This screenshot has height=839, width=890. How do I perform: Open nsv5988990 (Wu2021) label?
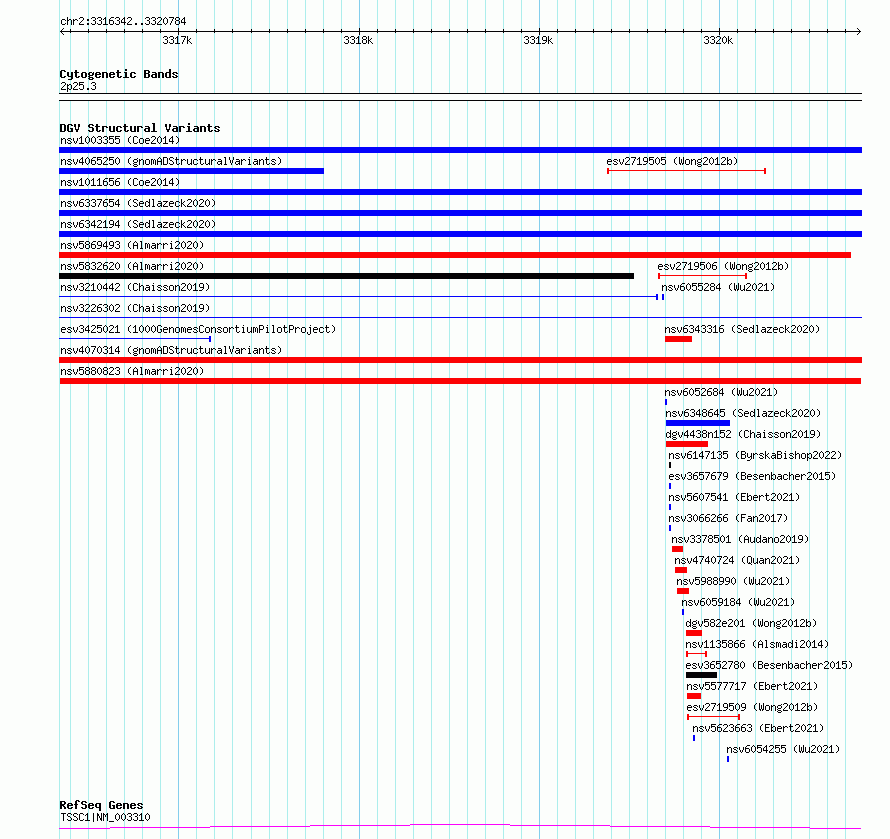[x=733, y=581]
